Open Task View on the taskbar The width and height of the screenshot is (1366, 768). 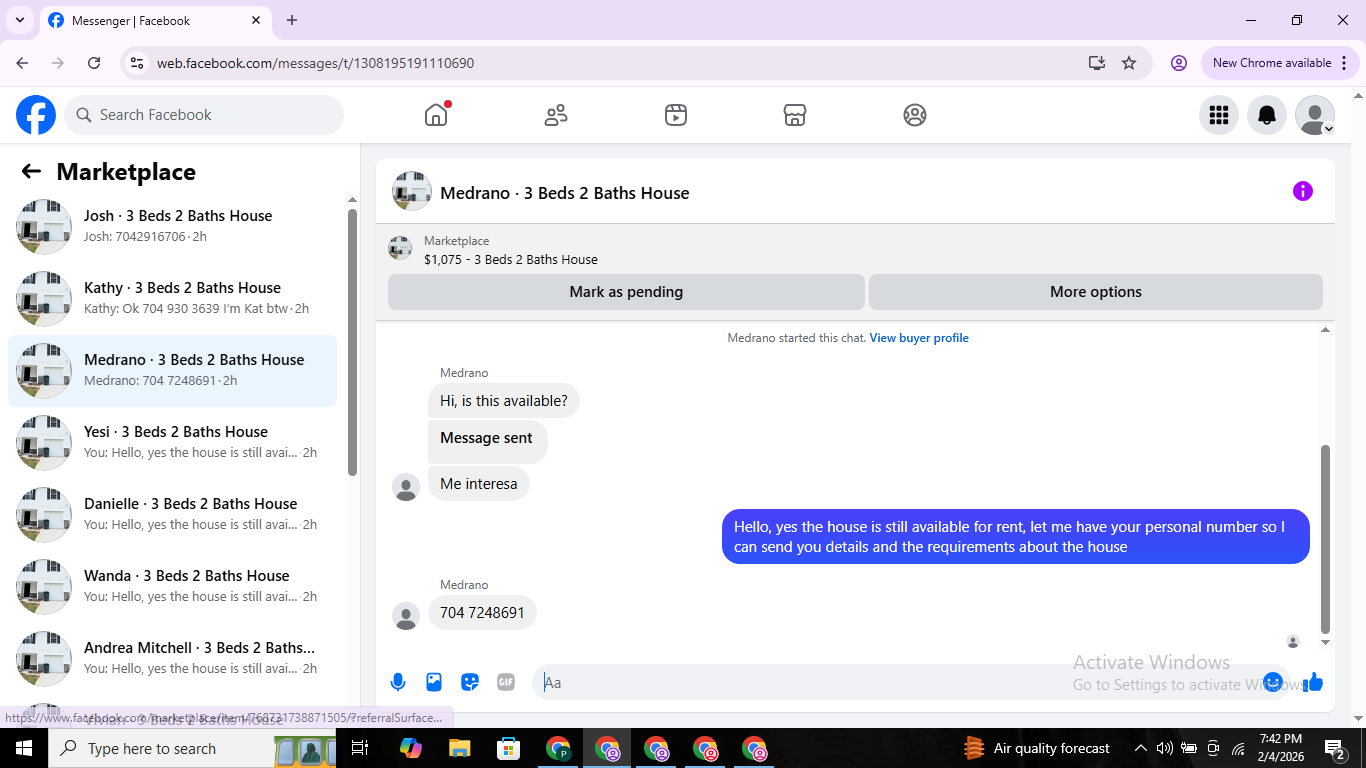[360, 748]
